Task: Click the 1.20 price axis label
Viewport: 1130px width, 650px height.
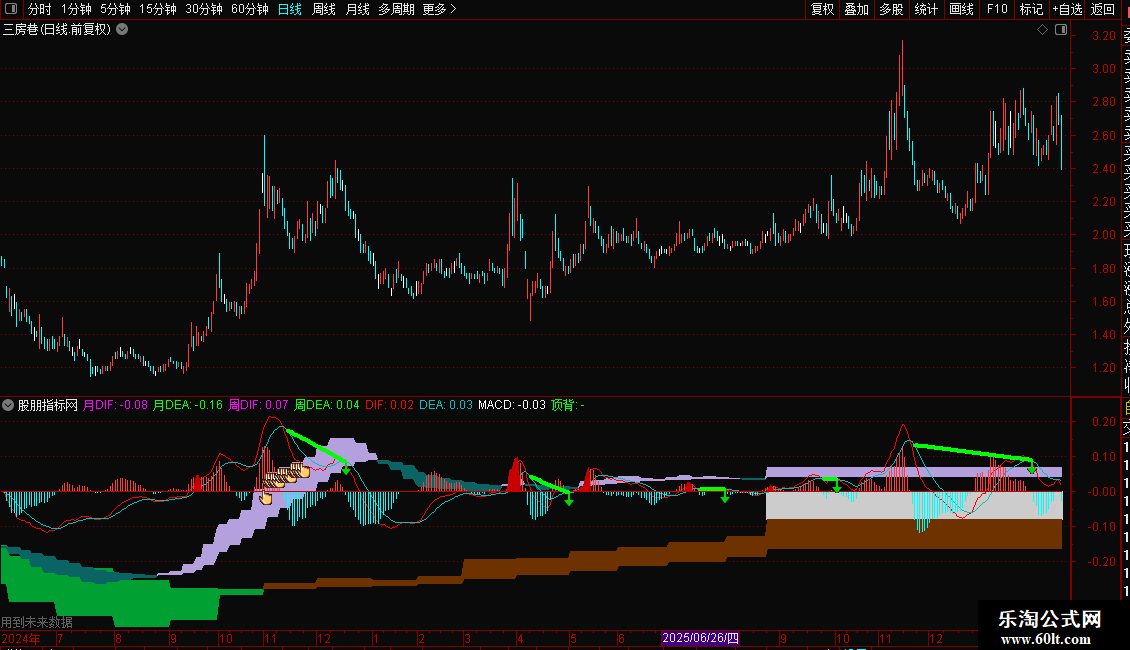Action: pyautogui.click(x=1104, y=368)
